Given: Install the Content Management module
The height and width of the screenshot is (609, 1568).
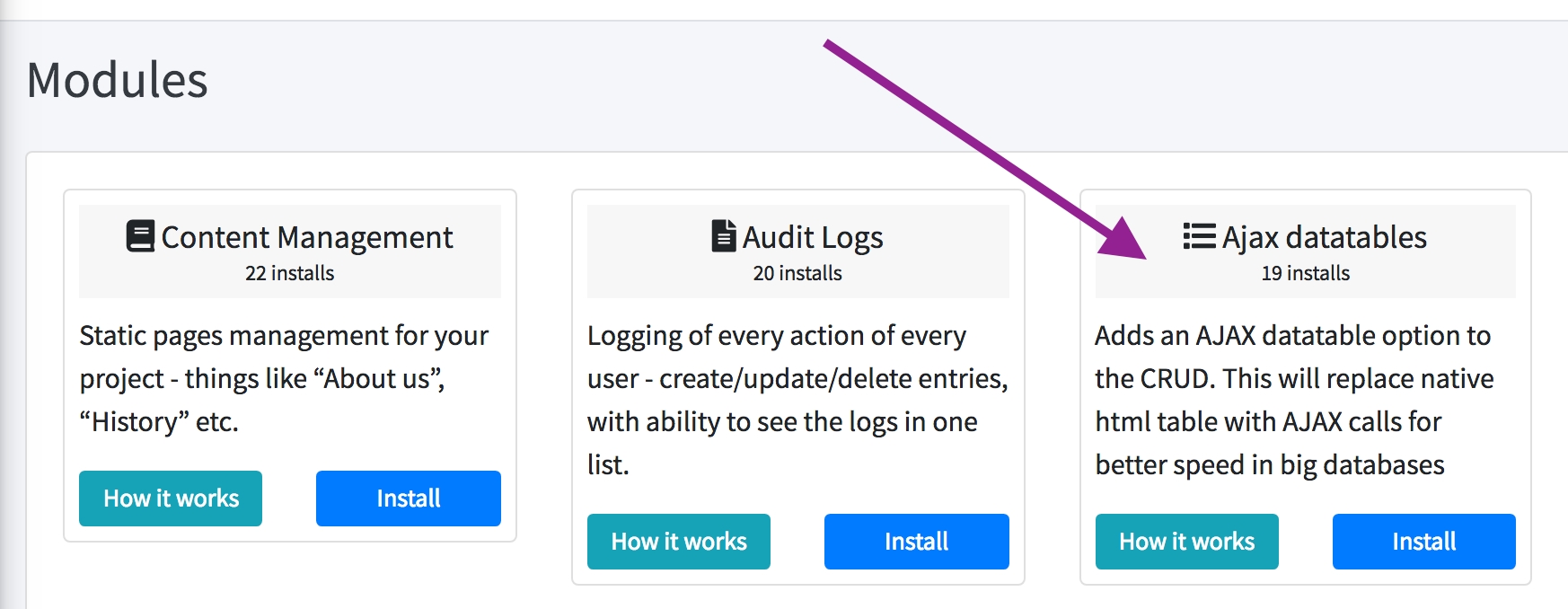Looking at the screenshot, I should (408, 499).
